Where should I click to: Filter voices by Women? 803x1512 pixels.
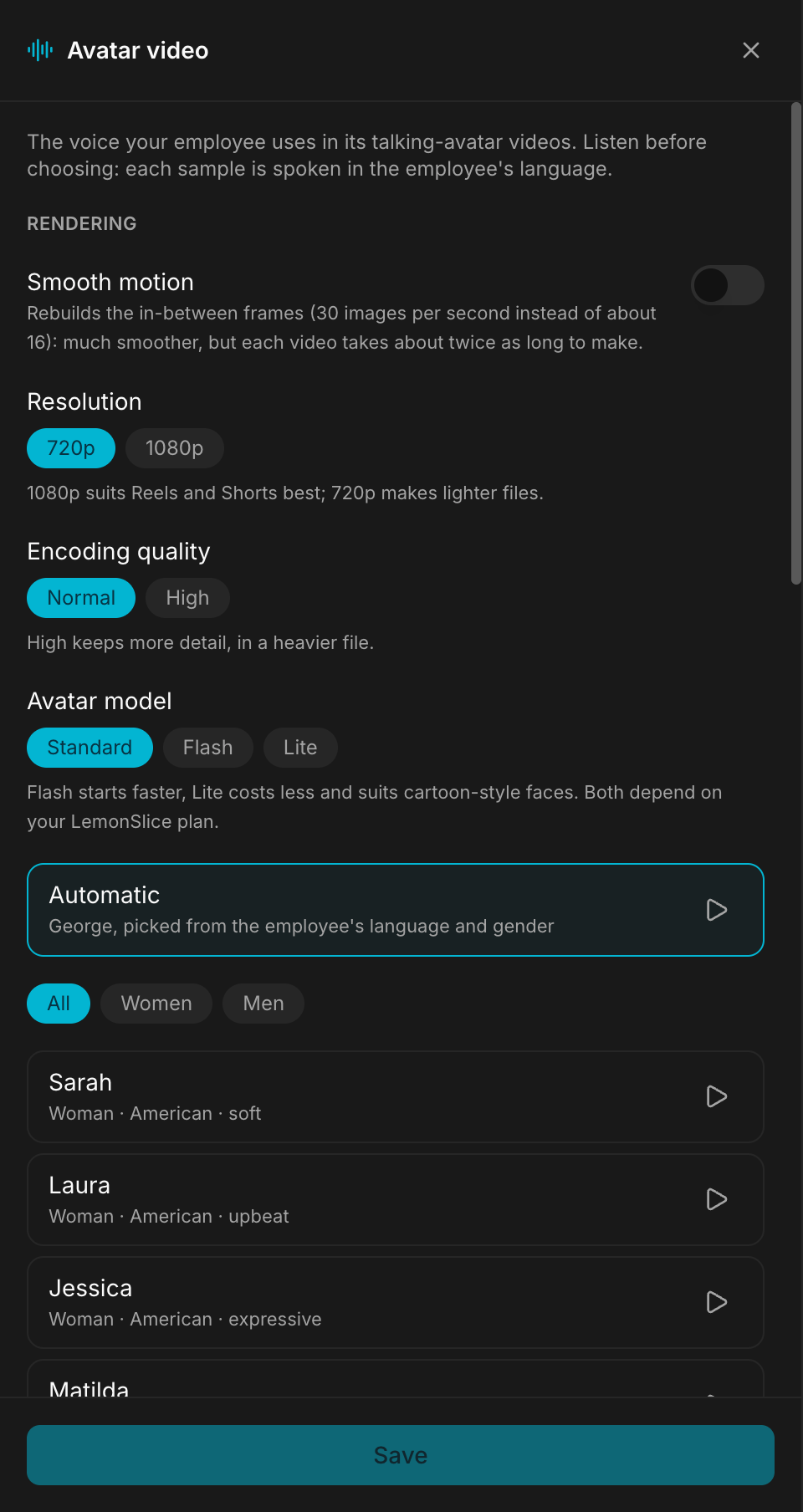coord(156,1004)
